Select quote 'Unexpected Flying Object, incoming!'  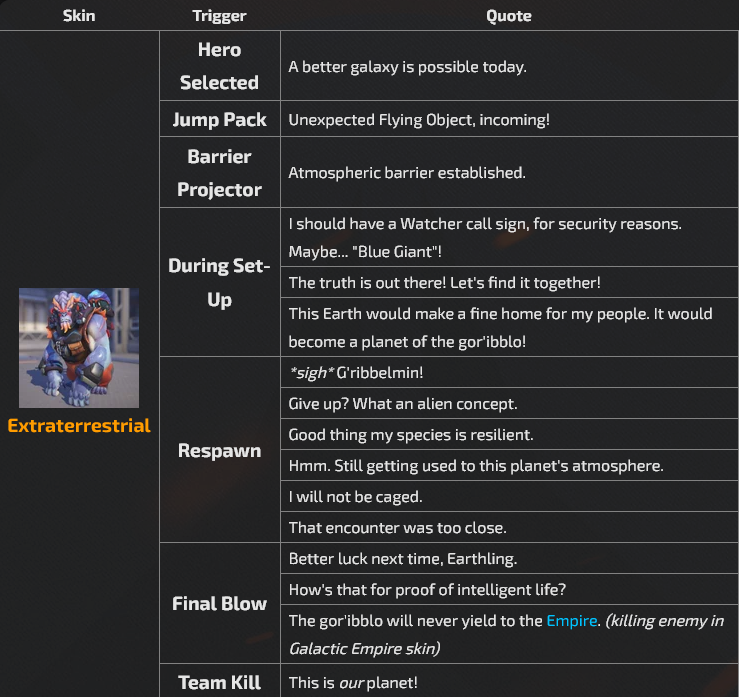pyautogui.click(x=419, y=120)
